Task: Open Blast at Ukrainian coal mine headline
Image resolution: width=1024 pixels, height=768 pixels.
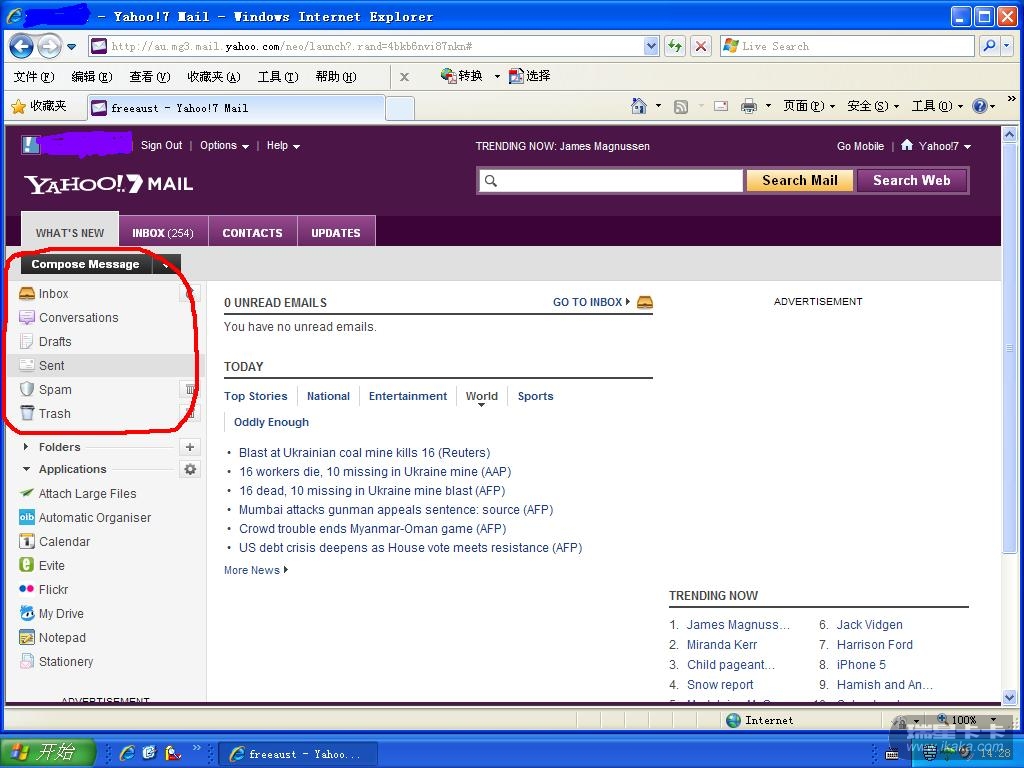Action: (x=364, y=453)
